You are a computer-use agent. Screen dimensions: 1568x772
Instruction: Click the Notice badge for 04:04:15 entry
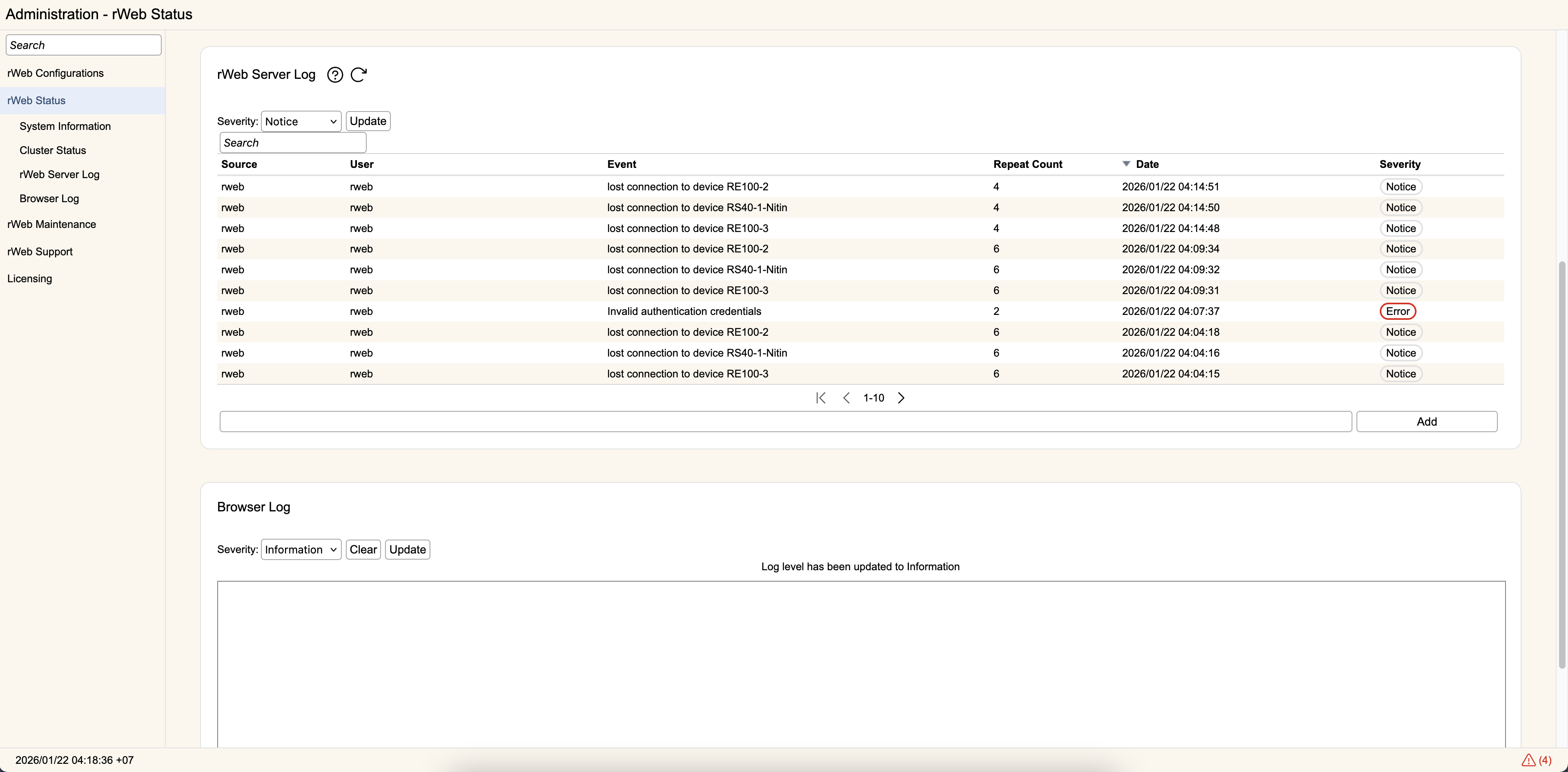click(x=1401, y=374)
